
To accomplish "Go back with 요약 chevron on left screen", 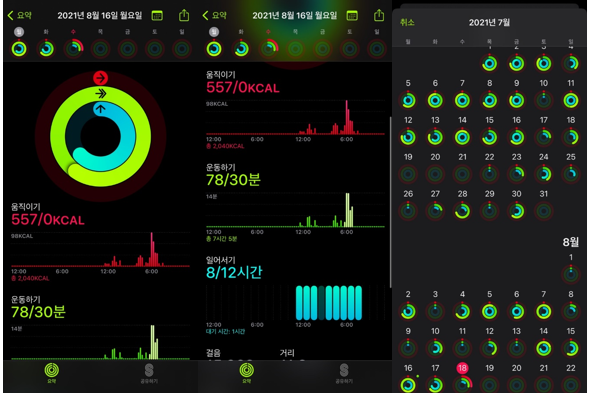I will pyautogui.click(x=19, y=16).
